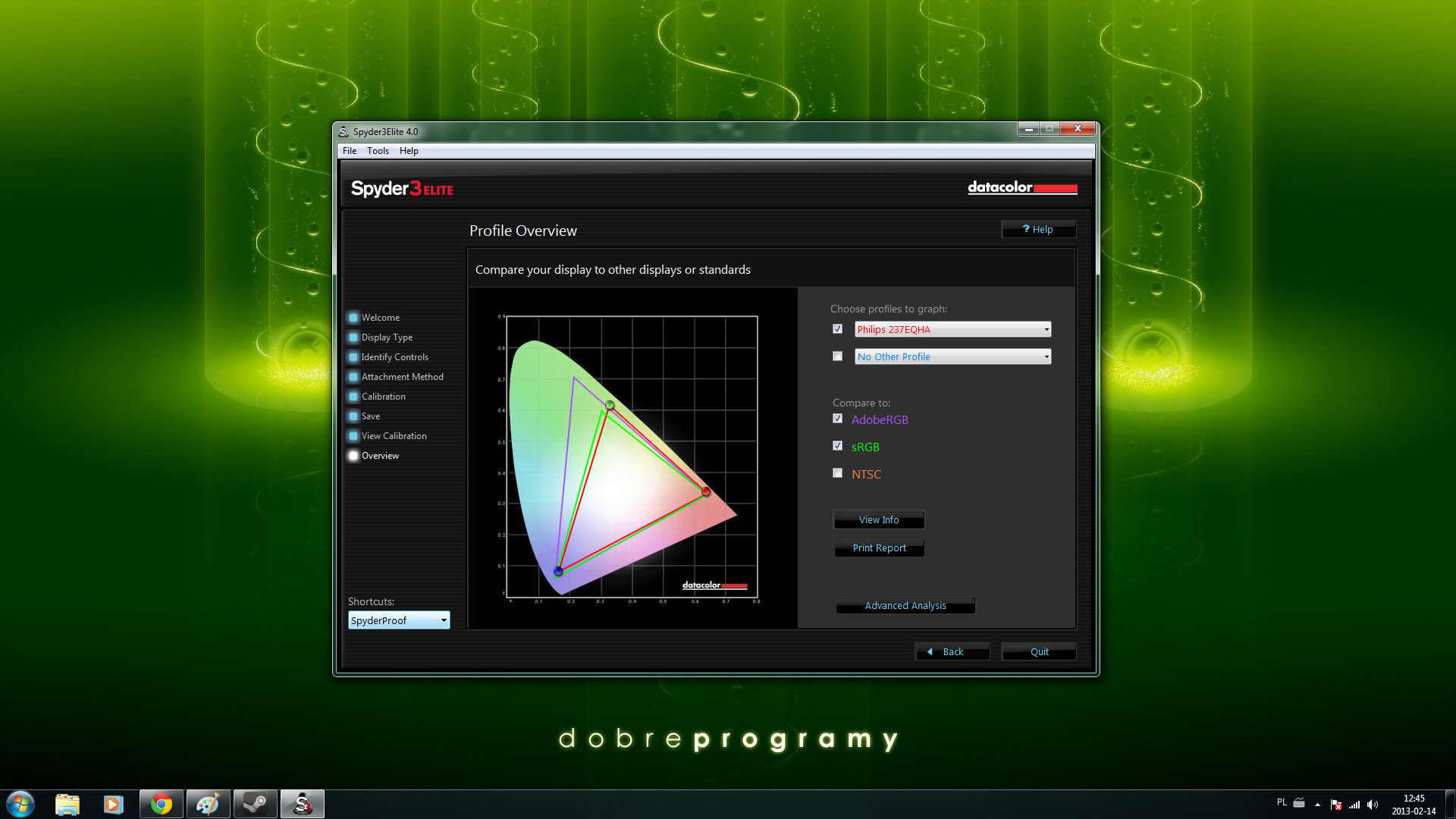This screenshot has width=1456, height=819.
Task: Open the File menu
Action: tap(349, 151)
